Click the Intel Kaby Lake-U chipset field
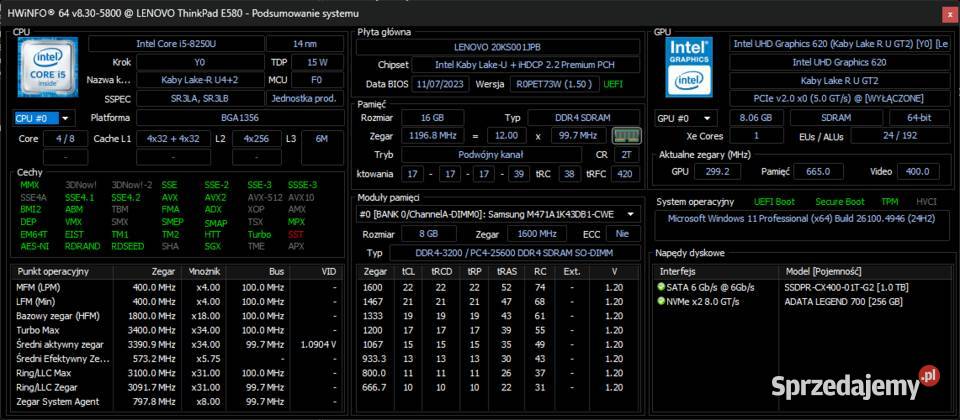This screenshot has height=420, width=960. tap(525, 64)
